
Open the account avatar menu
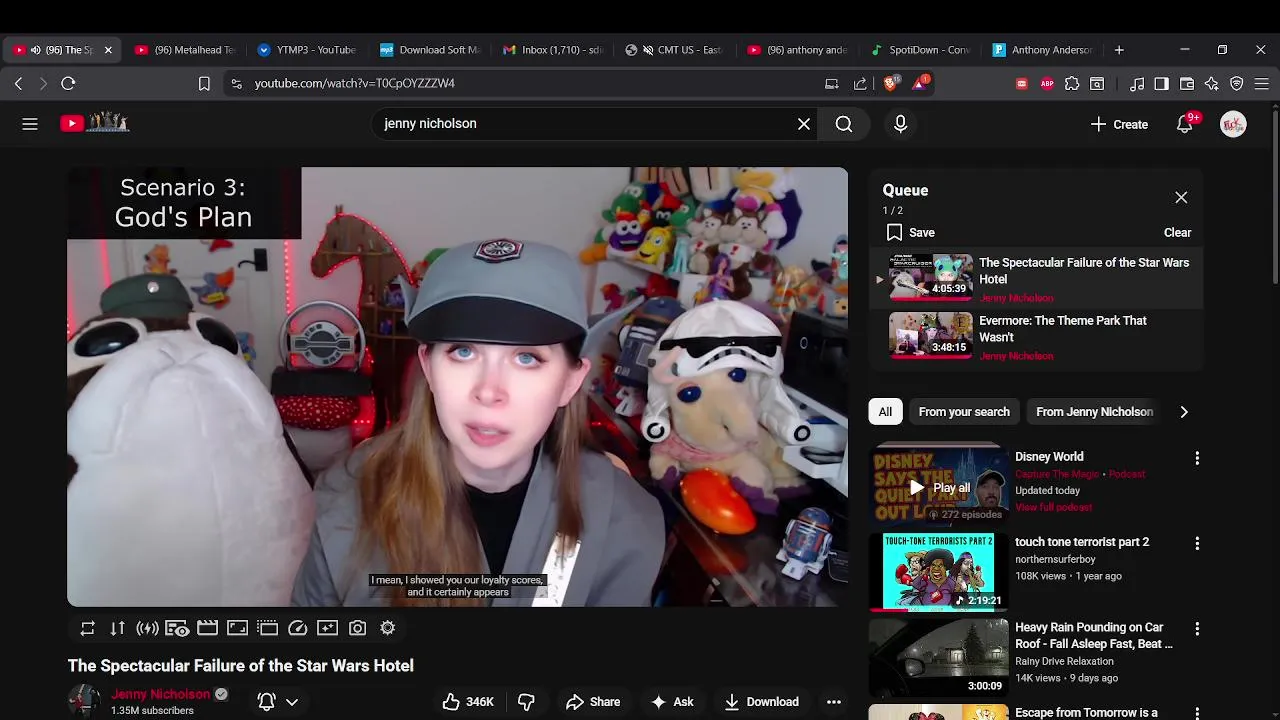tap(1233, 124)
